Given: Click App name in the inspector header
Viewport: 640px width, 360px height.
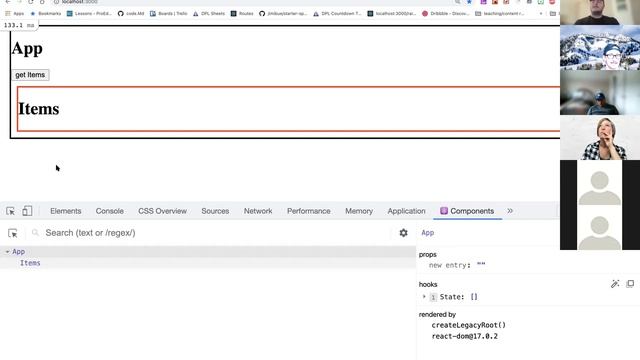Looking at the screenshot, I should click(x=427, y=233).
